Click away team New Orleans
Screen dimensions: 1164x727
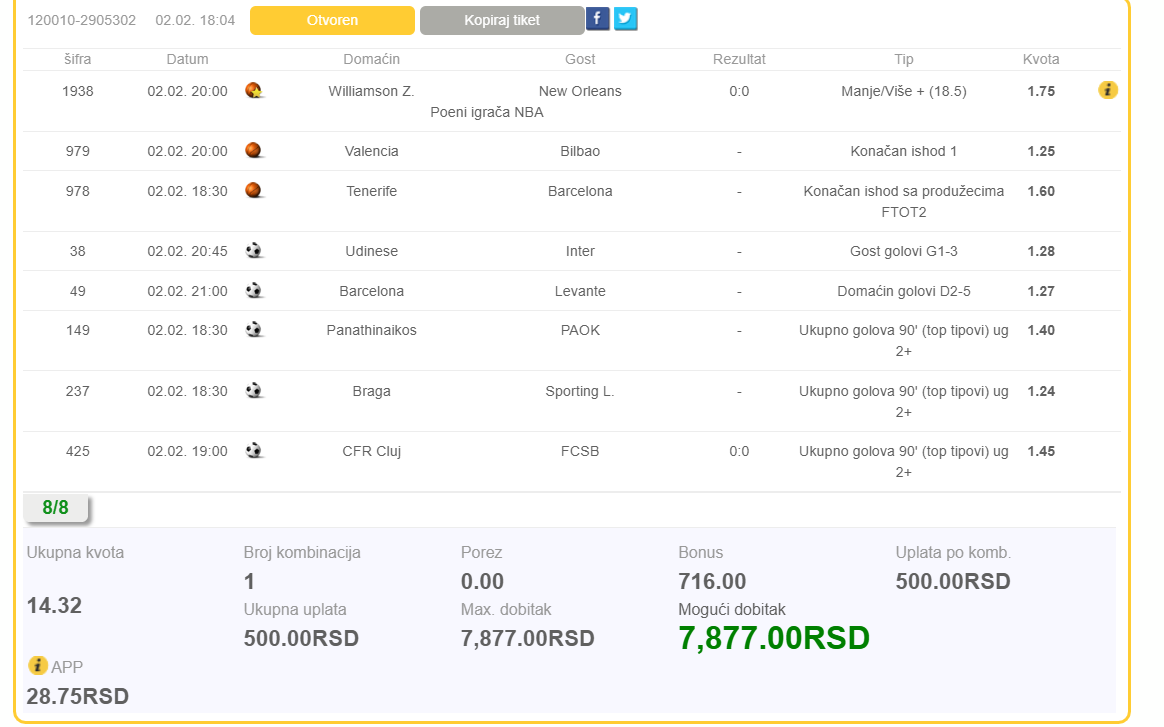pyautogui.click(x=580, y=91)
